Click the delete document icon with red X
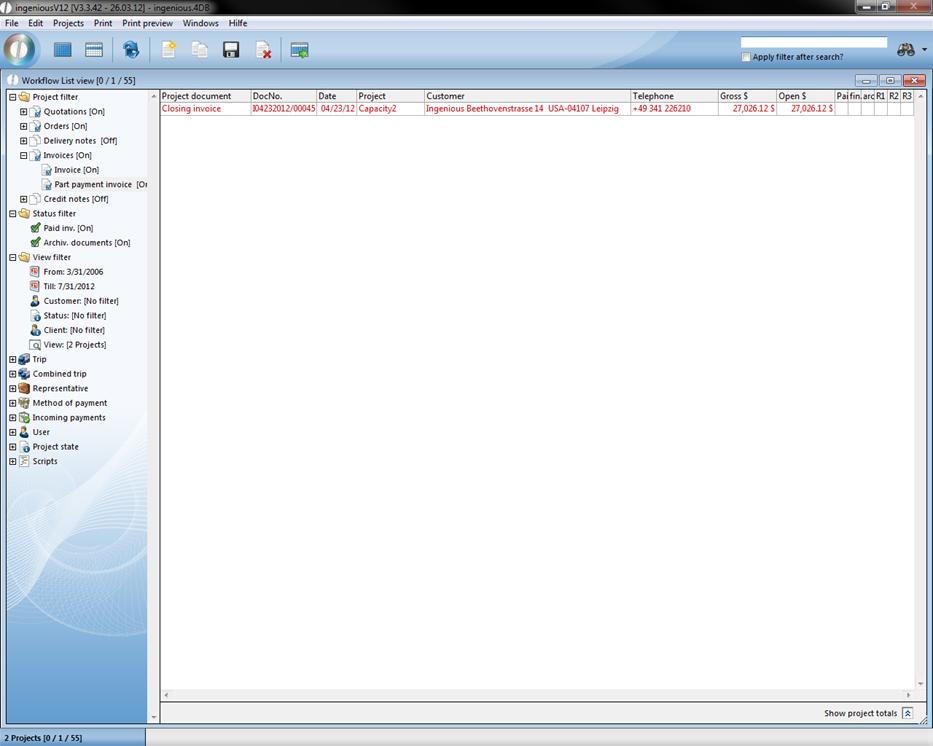The image size is (933, 746). [263, 50]
